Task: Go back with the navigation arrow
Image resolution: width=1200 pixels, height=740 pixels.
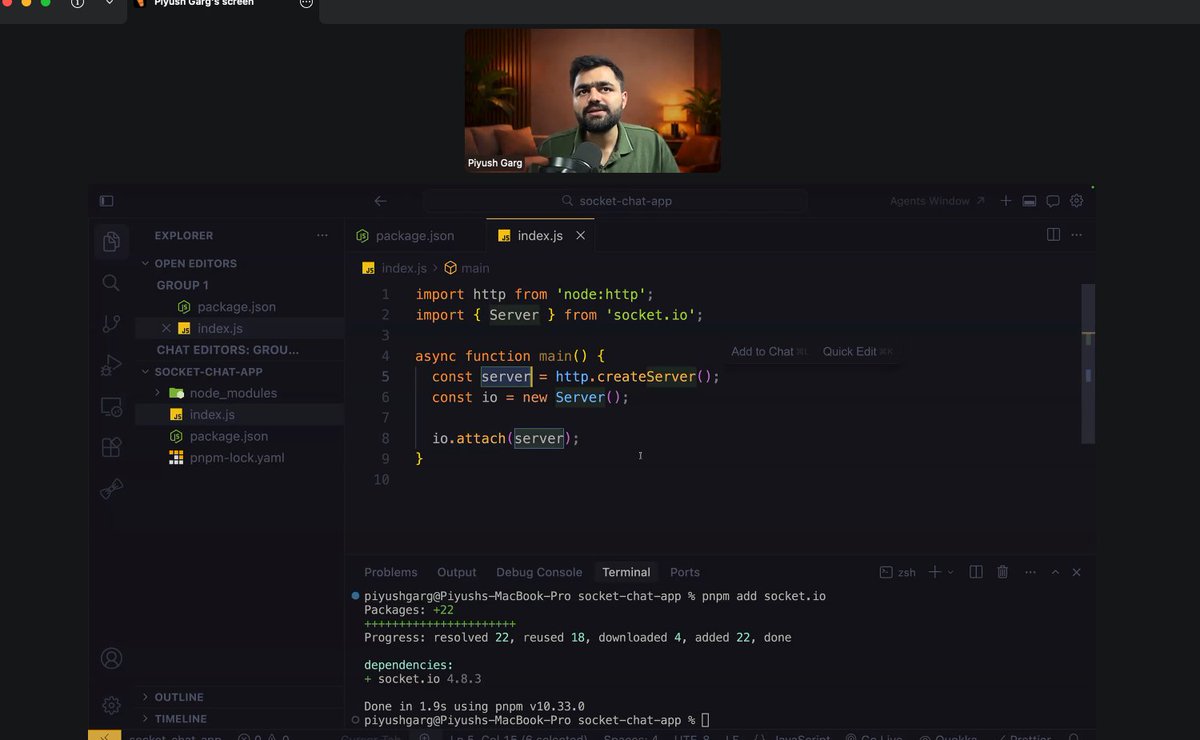Action: tap(380, 201)
